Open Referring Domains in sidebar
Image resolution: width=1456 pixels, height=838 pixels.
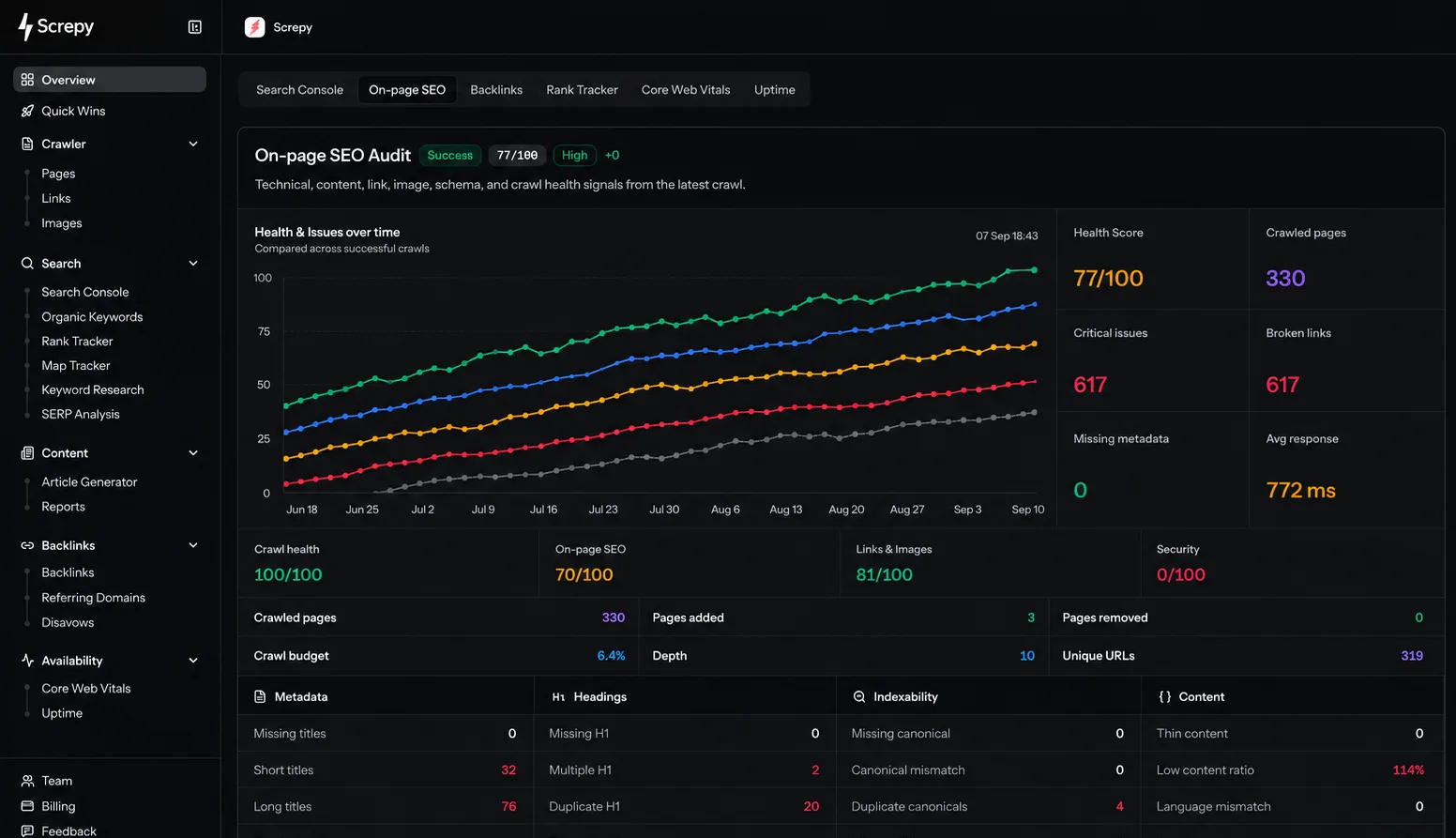[x=93, y=598]
